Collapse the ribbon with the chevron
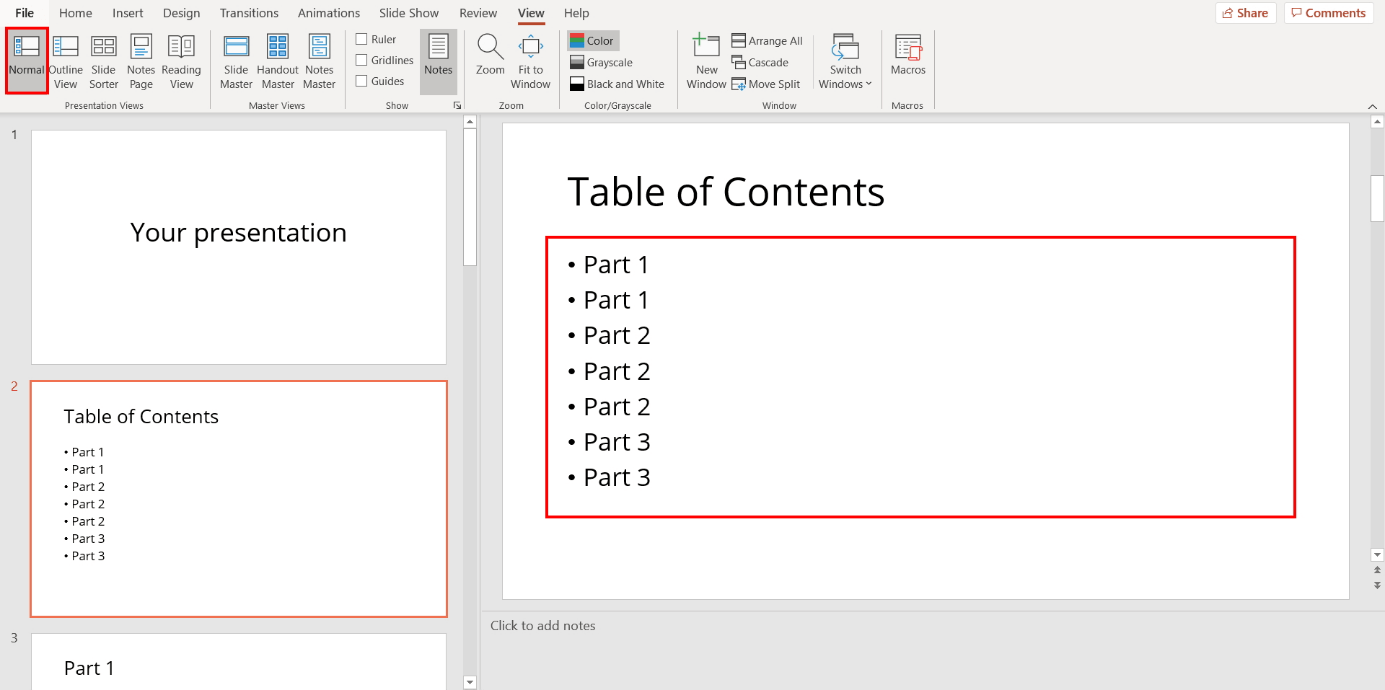This screenshot has width=1385, height=690. click(x=1372, y=105)
